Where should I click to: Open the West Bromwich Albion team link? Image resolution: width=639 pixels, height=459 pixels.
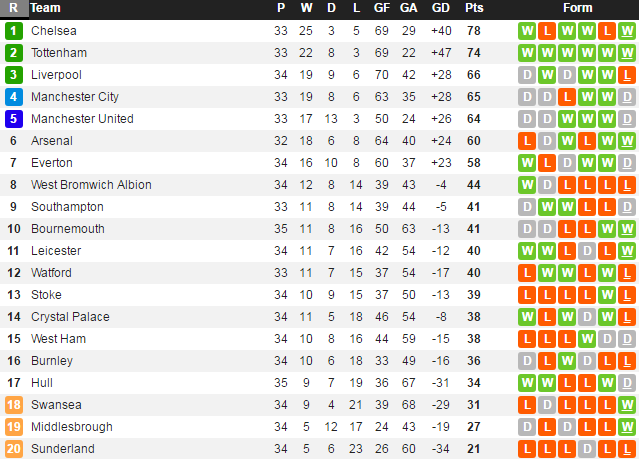click(91, 184)
